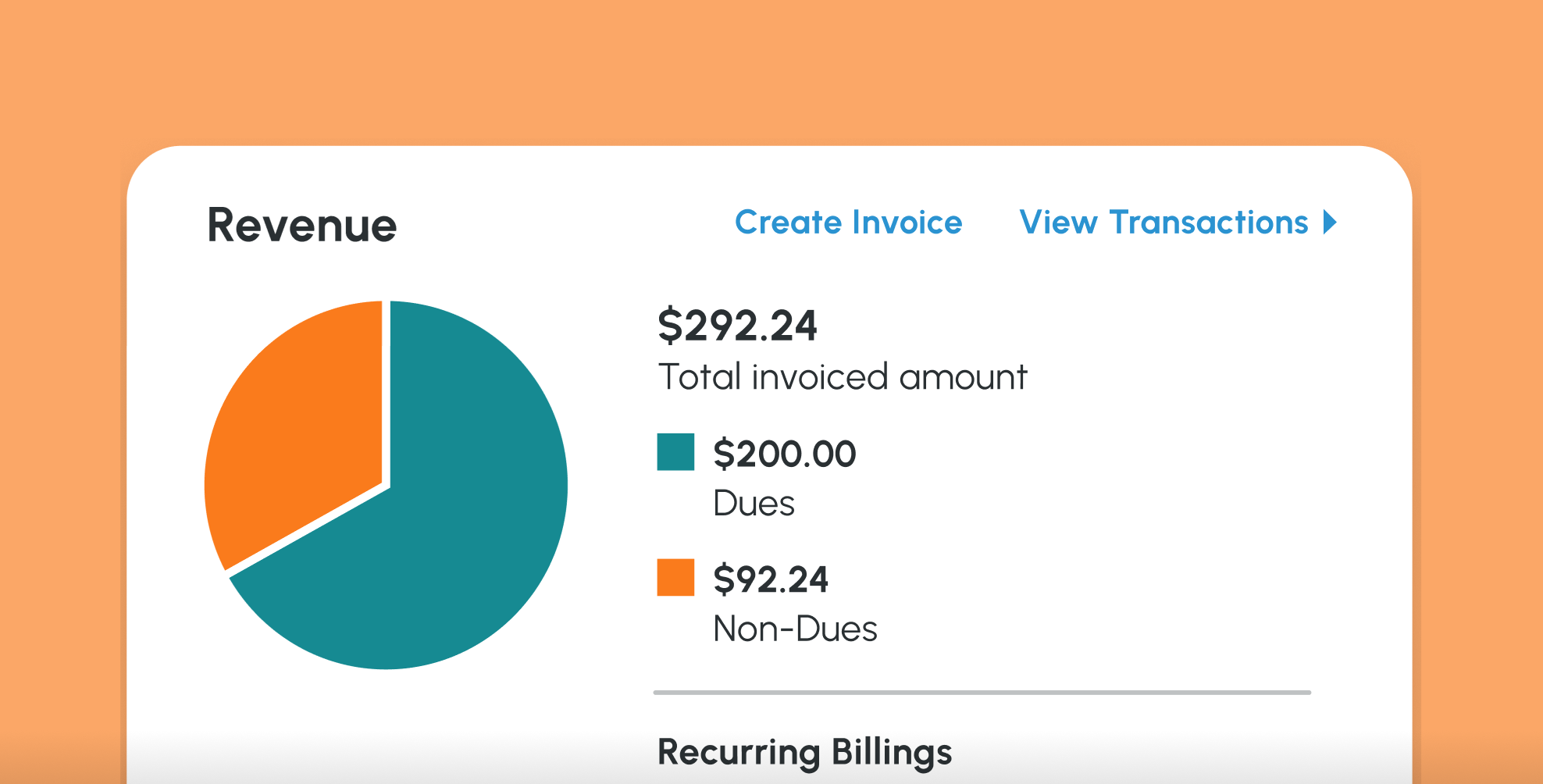
Task: Click the divider line above Recurring Billings
Action: tap(982, 690)
